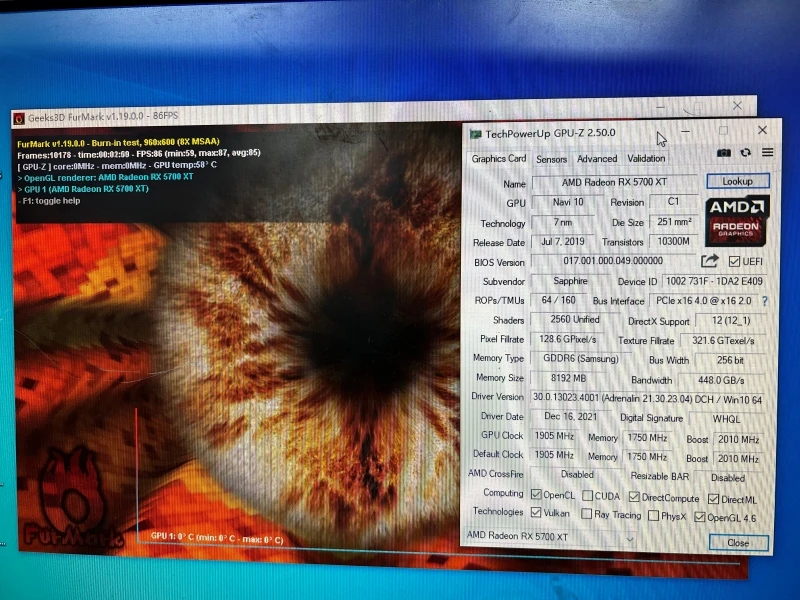This screenshot has width=800, height=600.
Task: Click the BIOS Version field value
Action: click(613, 261)
